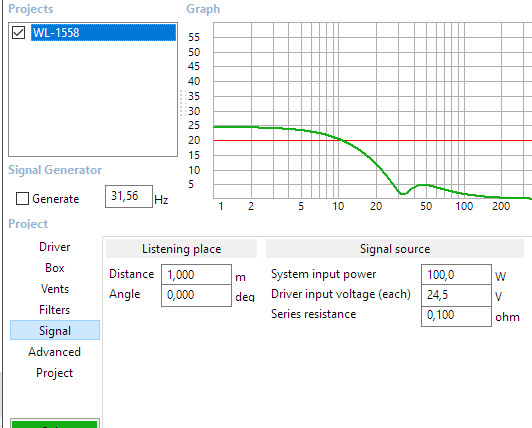
Task: Switch to the Filters tab
Action: coord(55,310)
